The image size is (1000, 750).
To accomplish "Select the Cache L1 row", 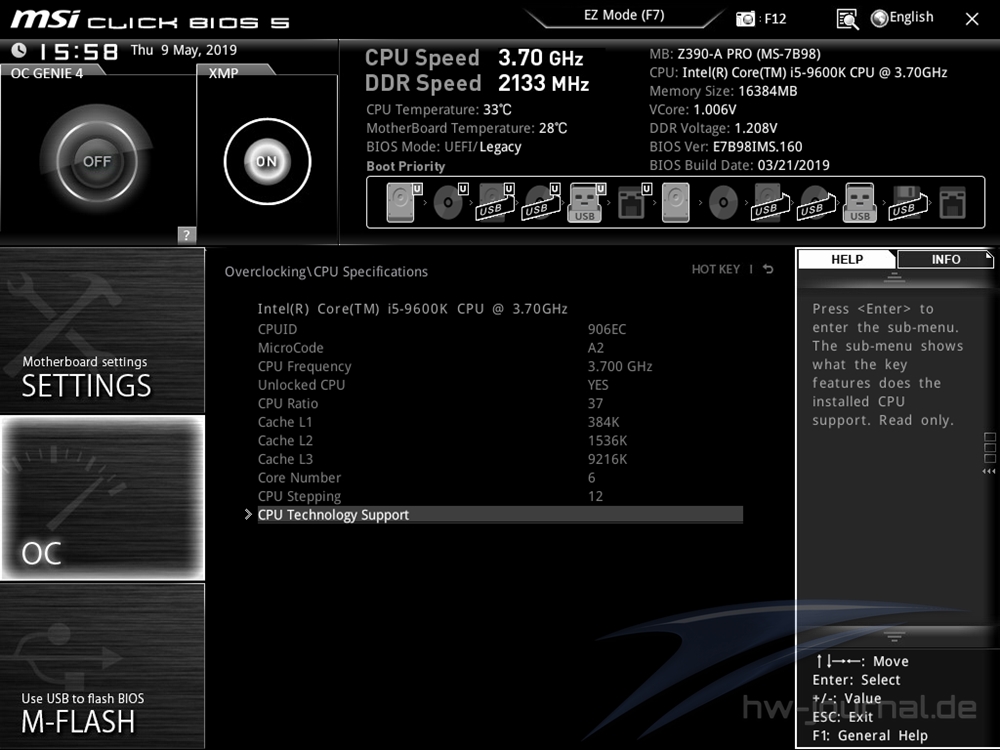I will (500, 422).
